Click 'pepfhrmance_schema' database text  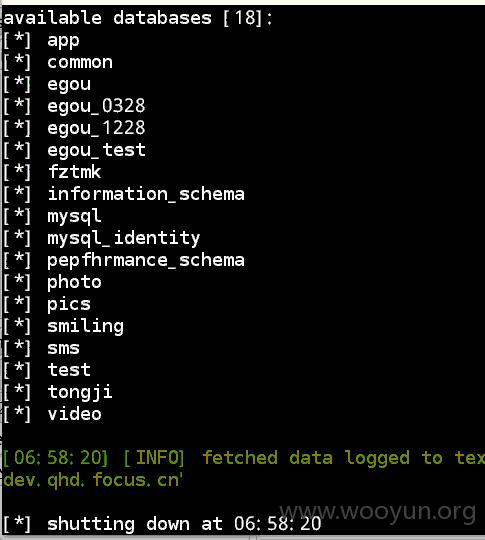[x=146, y=260]
